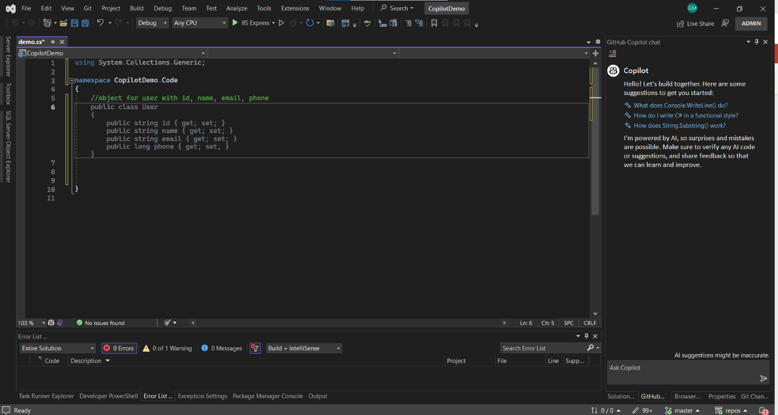Open the Server Explorer side tab
Screen dimensions: 778x415
tap(7, 56)
